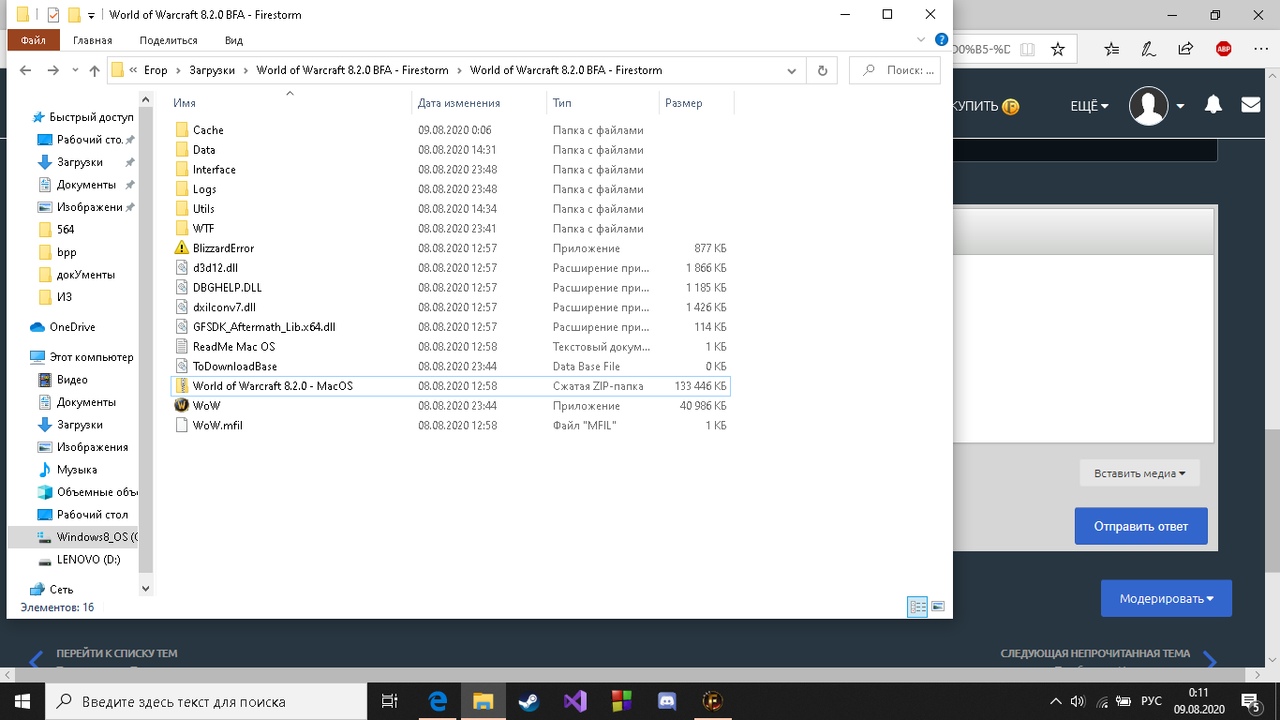Open recent locations dropdown arrow
1280x720 pixels.
(76, 70)
